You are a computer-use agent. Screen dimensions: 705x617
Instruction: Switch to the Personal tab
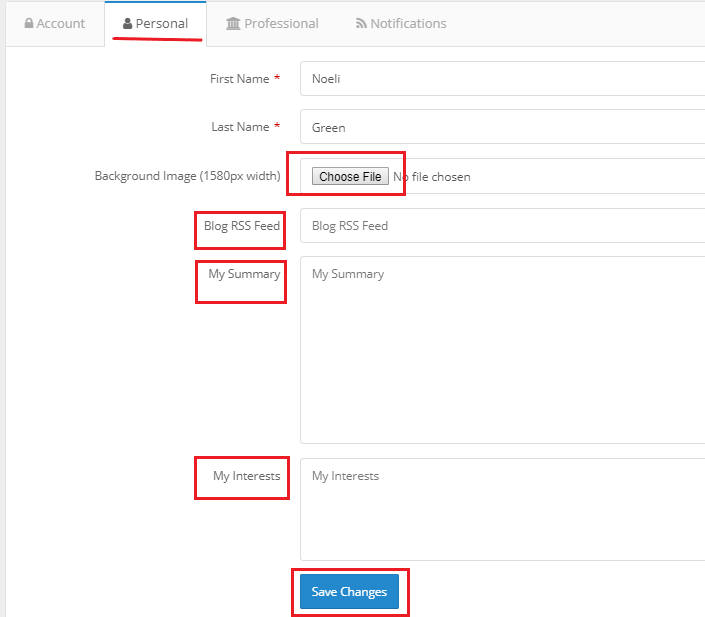tap(156, 23)
